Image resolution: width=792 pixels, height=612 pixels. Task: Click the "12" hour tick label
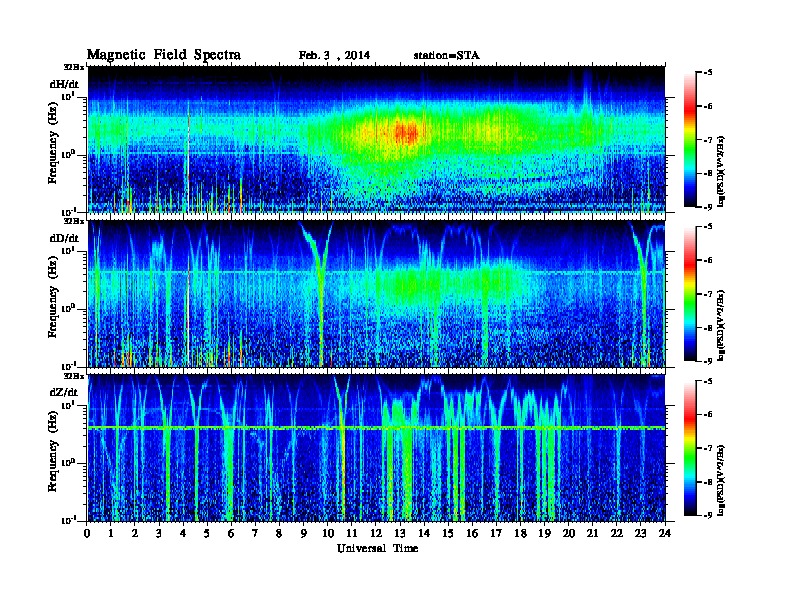(x=376, y=533)
